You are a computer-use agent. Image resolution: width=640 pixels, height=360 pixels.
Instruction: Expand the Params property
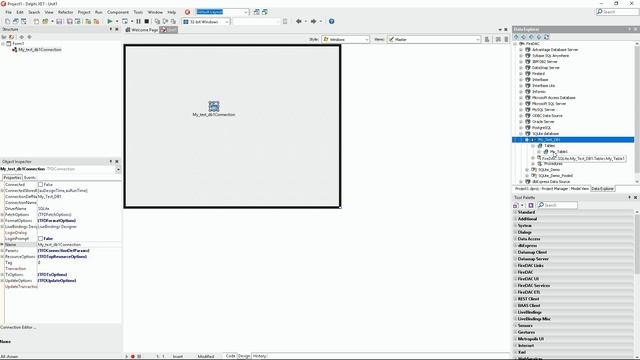click(2, 251)
